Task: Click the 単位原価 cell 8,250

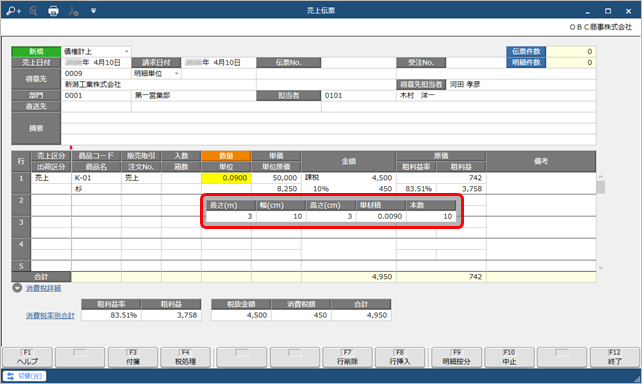Action: [x=276, y=189]
